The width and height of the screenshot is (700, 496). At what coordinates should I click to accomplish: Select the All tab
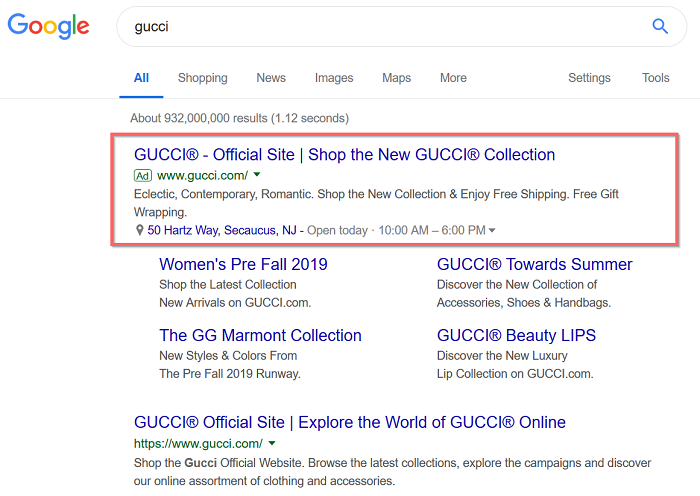click(141, 78)
